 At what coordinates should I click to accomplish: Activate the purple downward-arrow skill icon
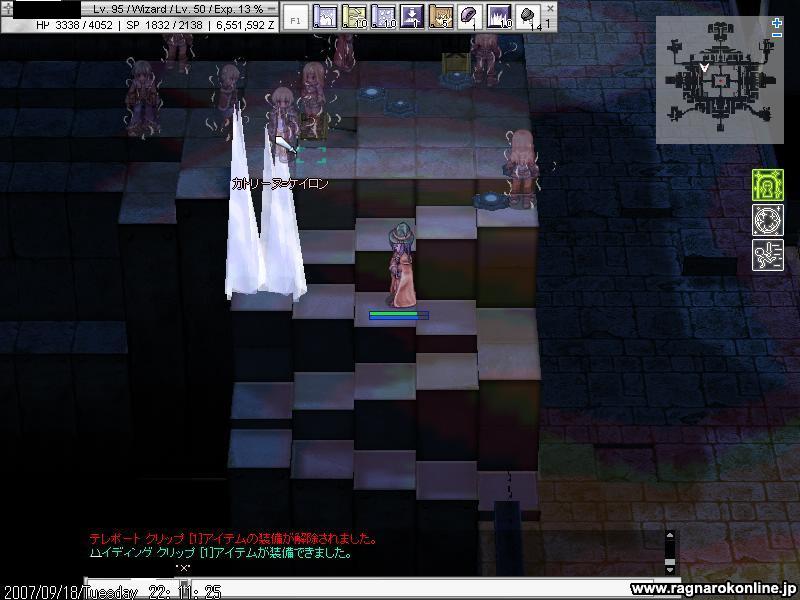(411, 17)
